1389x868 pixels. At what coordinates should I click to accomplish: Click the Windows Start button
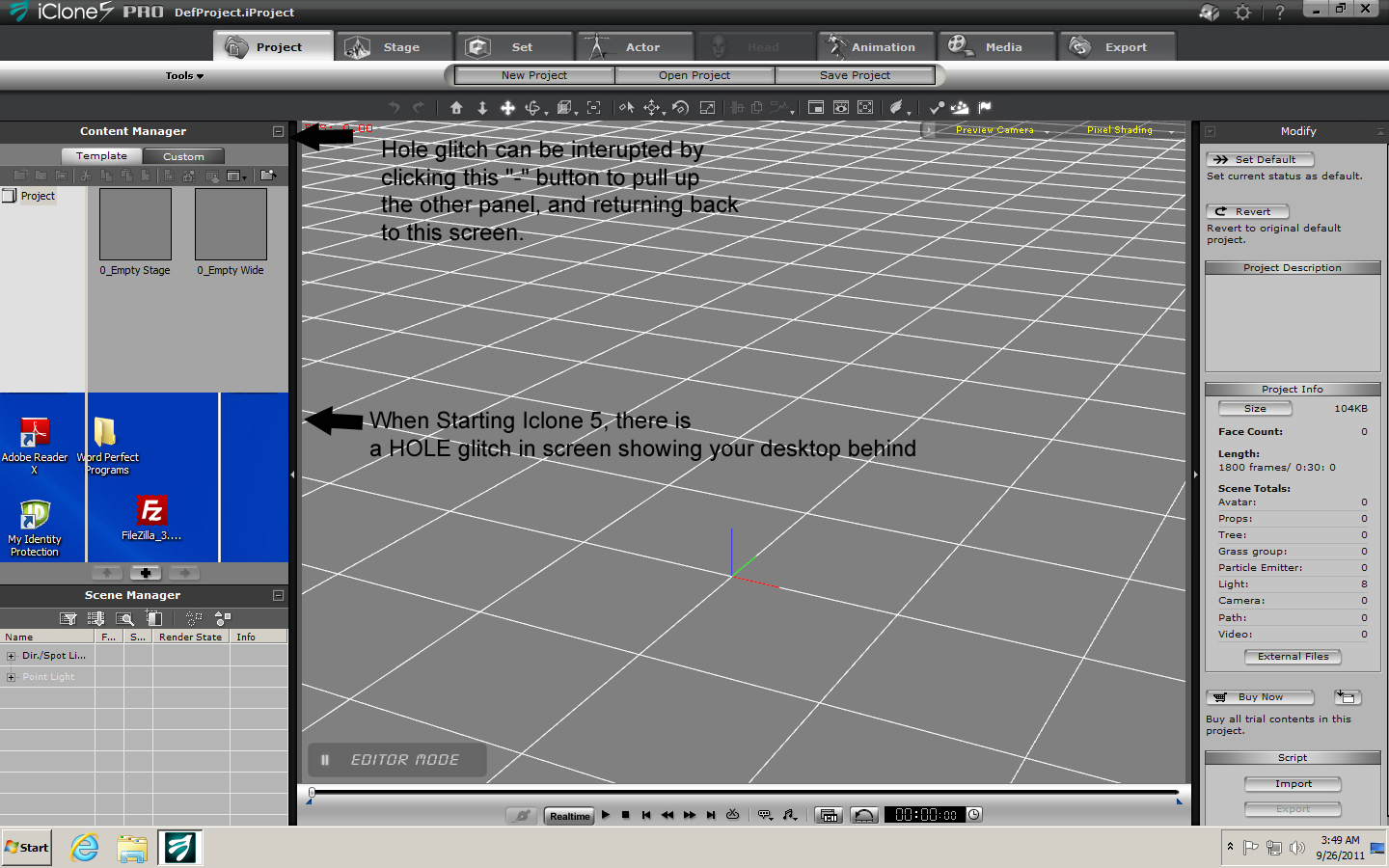click(x=27, y=848)
